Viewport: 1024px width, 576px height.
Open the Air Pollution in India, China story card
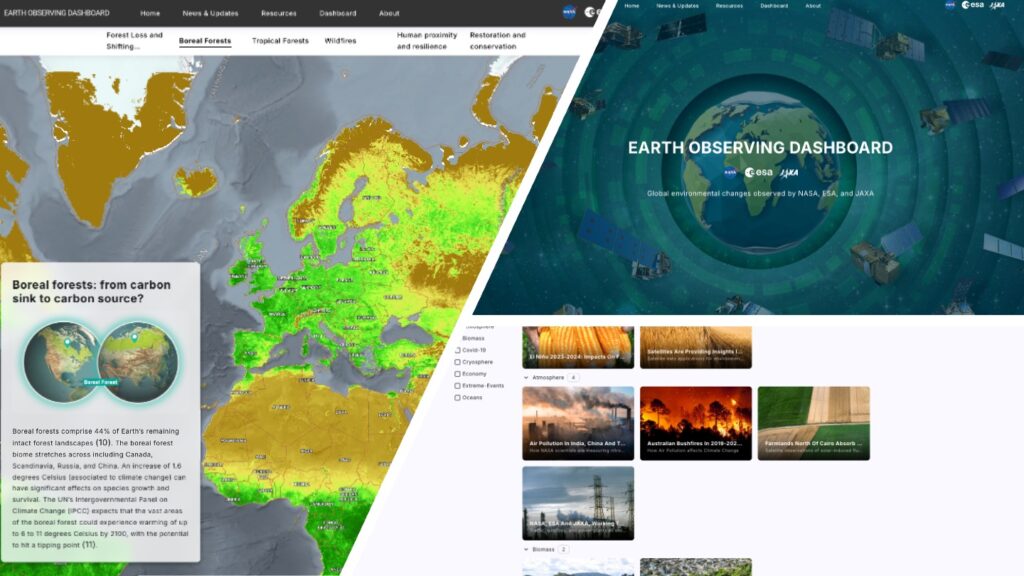578,423
